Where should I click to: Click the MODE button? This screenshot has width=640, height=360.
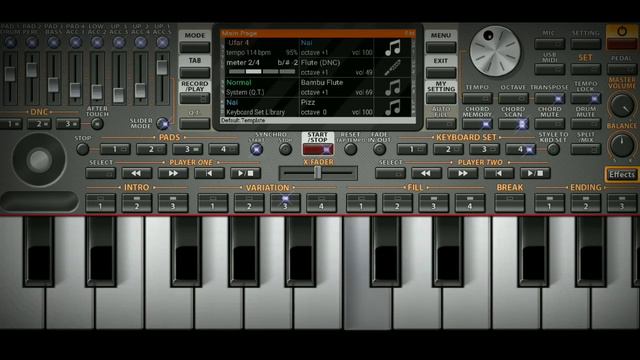point(195,47)
